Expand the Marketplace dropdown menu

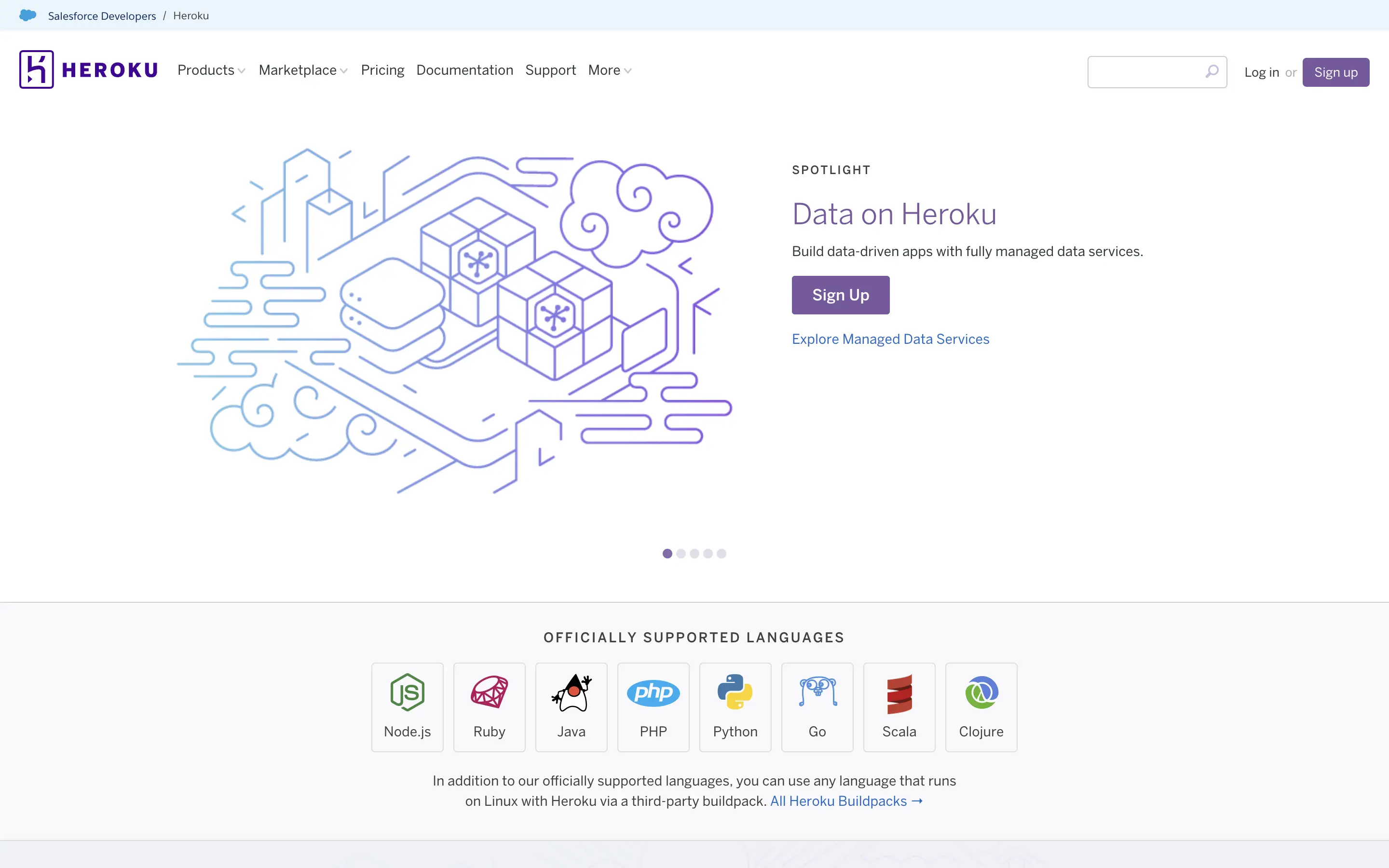303,70
